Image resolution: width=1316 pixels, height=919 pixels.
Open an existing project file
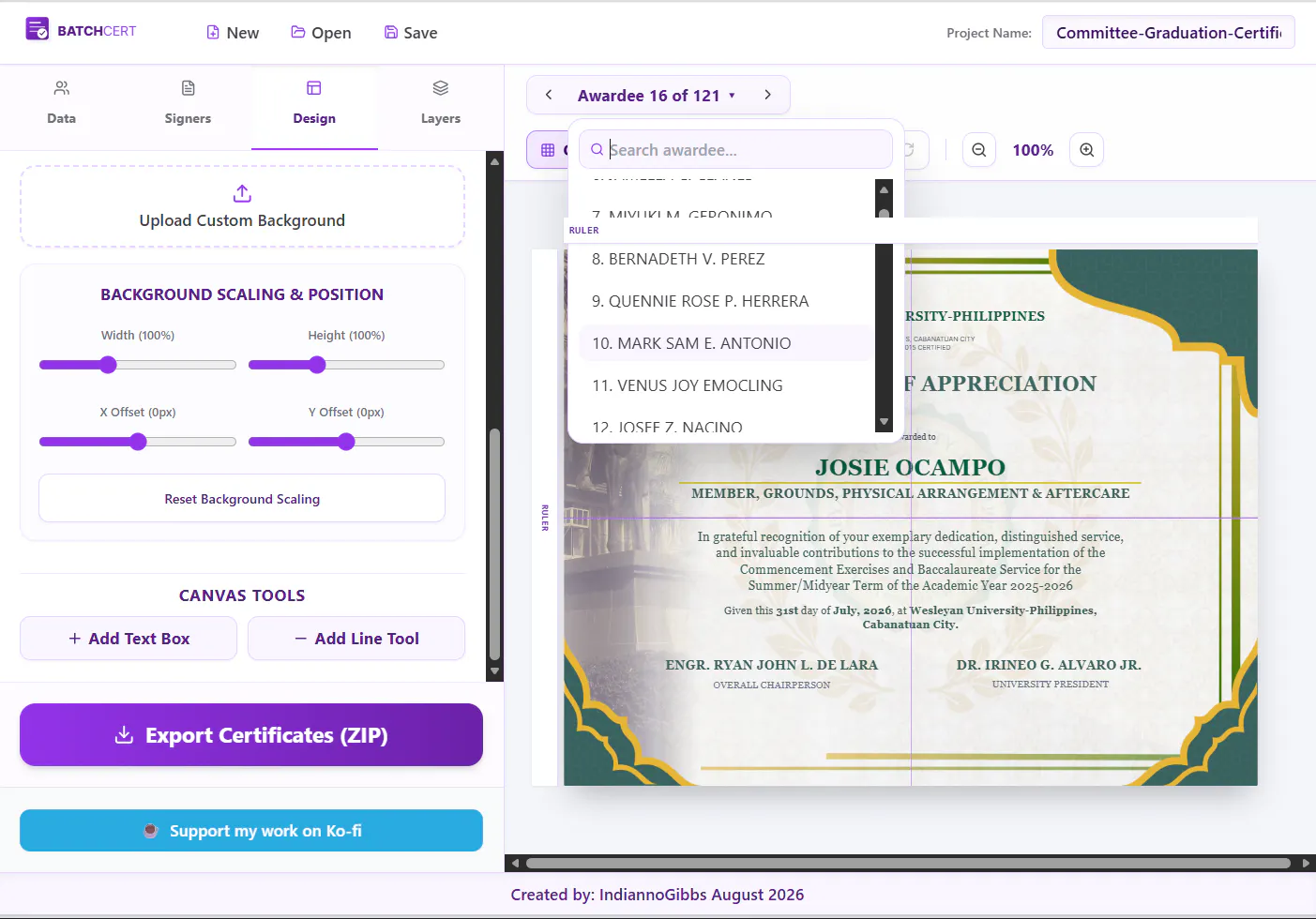pos(321,33)
